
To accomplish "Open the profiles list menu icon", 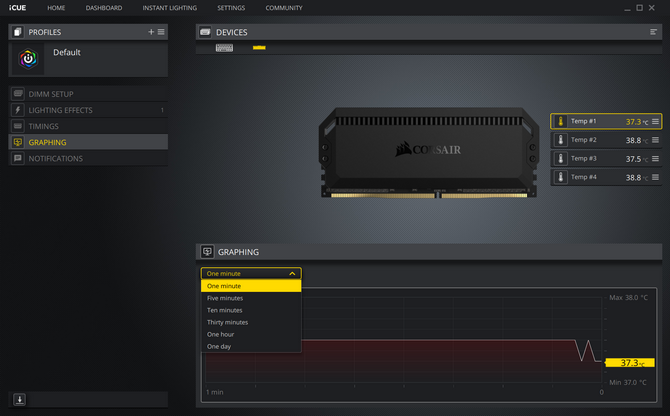I will tap(161, 32).
